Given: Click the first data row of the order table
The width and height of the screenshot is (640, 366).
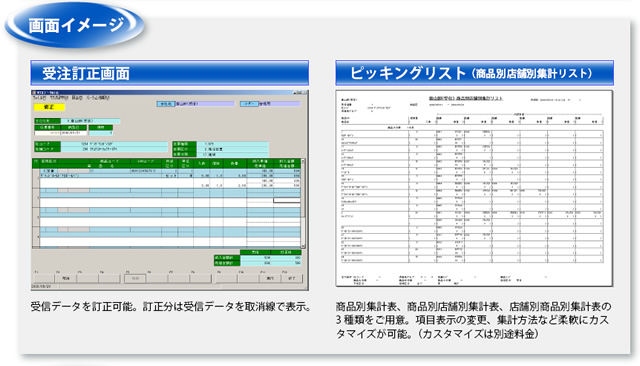Looking at the screenshot, I should tap(170, 171).
